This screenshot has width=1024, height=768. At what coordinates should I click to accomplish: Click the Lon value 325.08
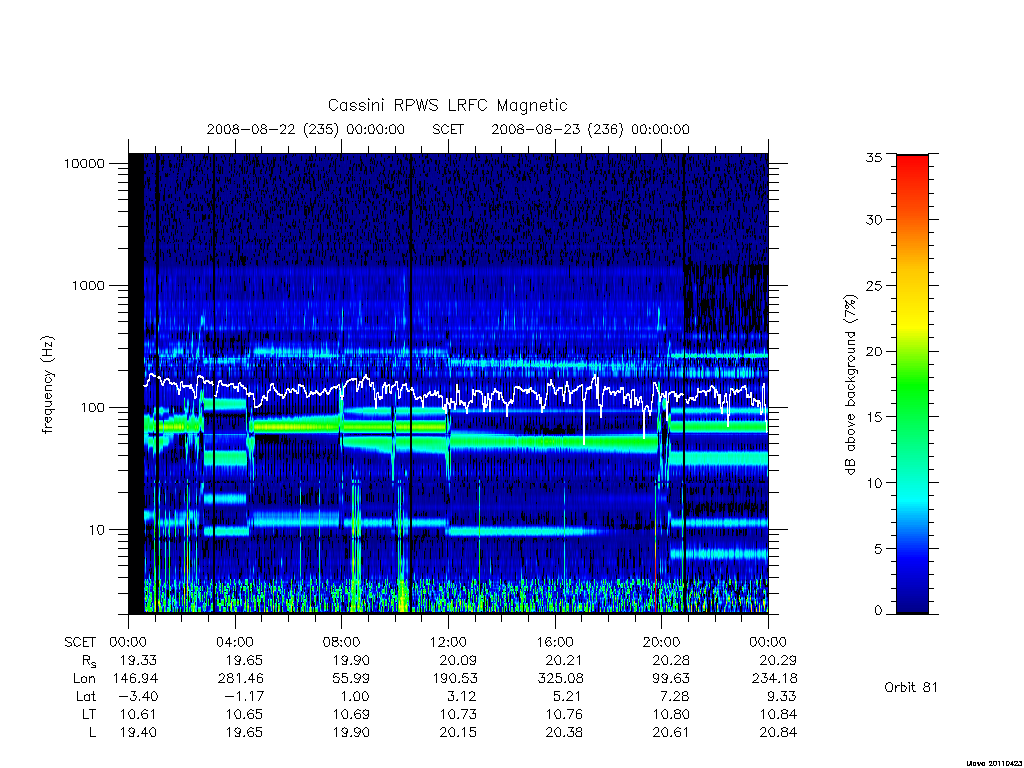(560, 679)
